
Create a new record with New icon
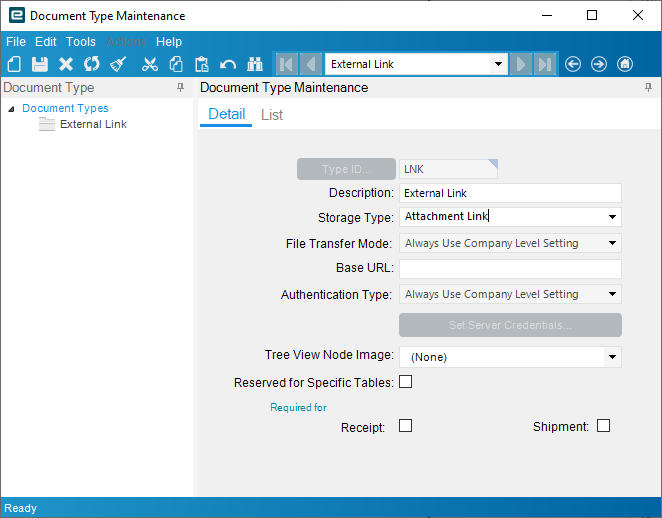tap(14, 64)
